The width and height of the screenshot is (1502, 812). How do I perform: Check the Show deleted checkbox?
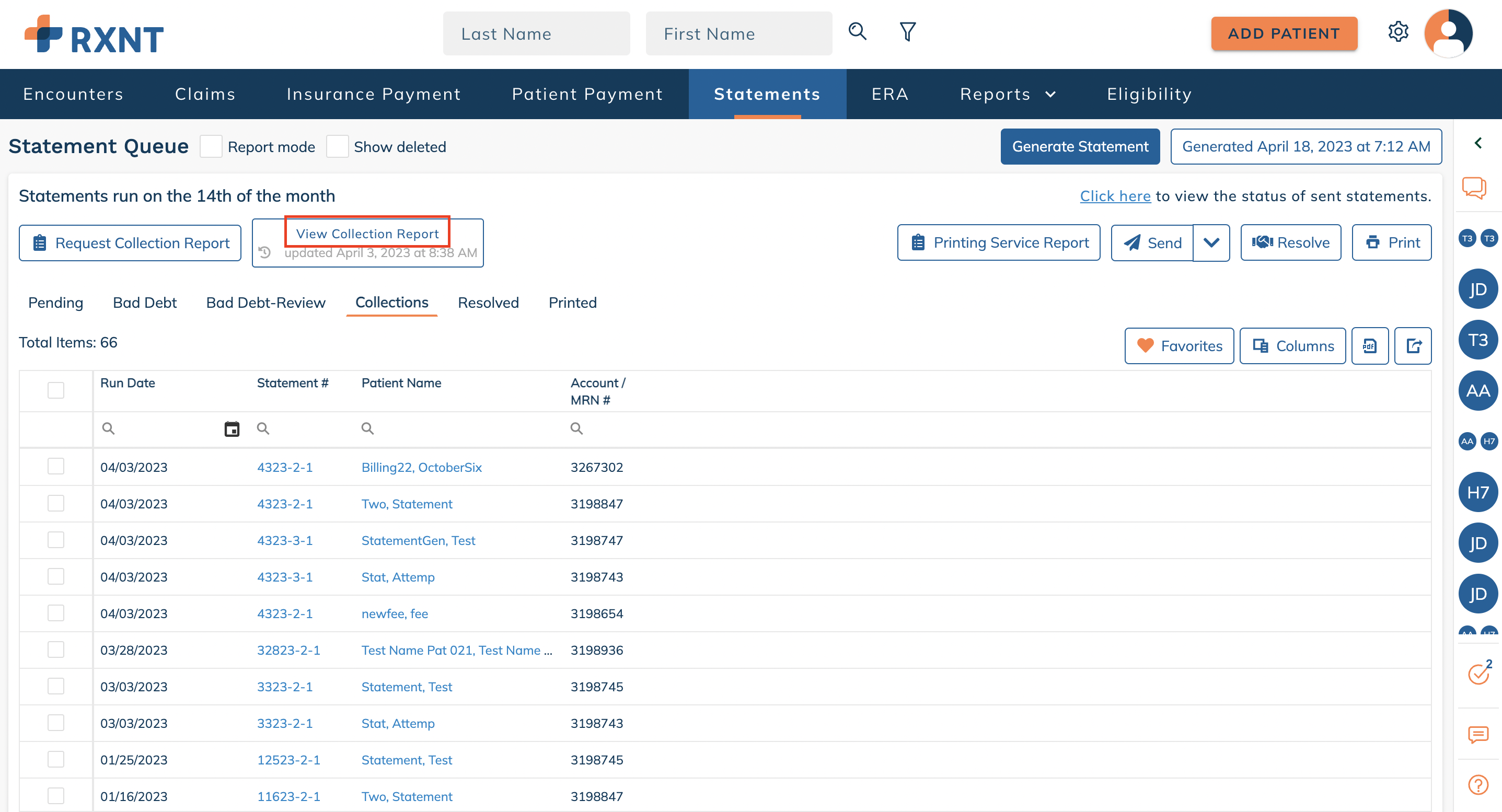[x=337, y=146]
